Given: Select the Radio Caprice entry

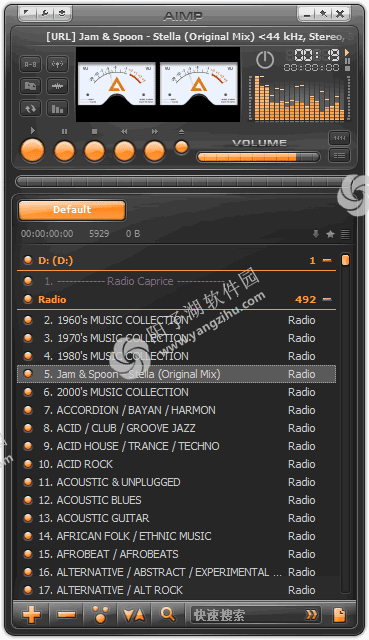Looking at the screenshot, I should (x=176, y=281).
